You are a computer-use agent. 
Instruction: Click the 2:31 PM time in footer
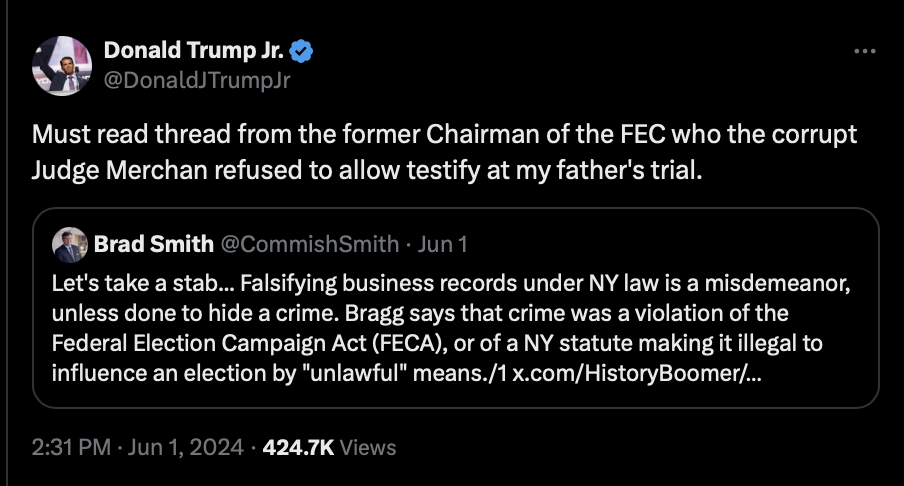click(70, 448)
